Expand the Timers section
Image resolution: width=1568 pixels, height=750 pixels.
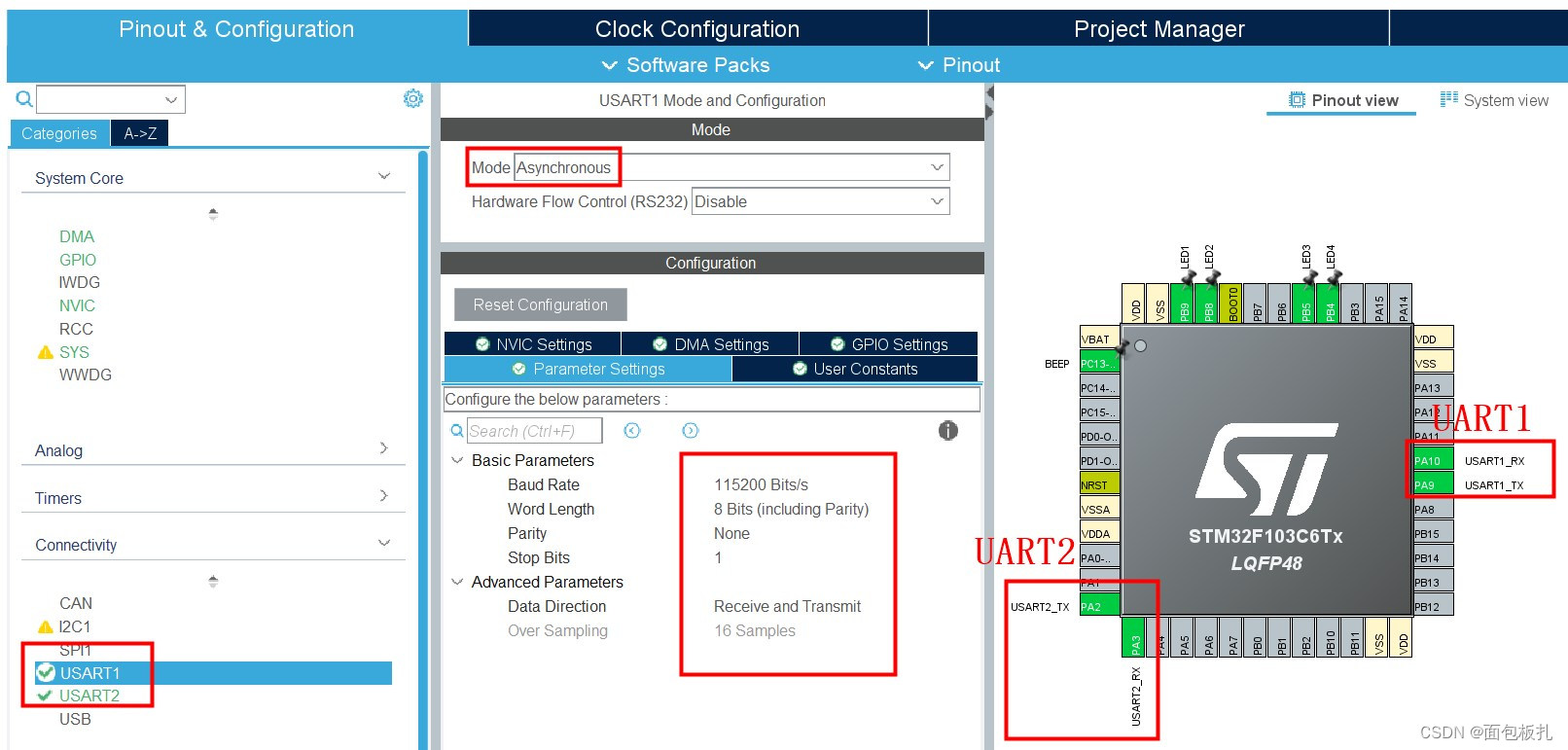[384, 496]
